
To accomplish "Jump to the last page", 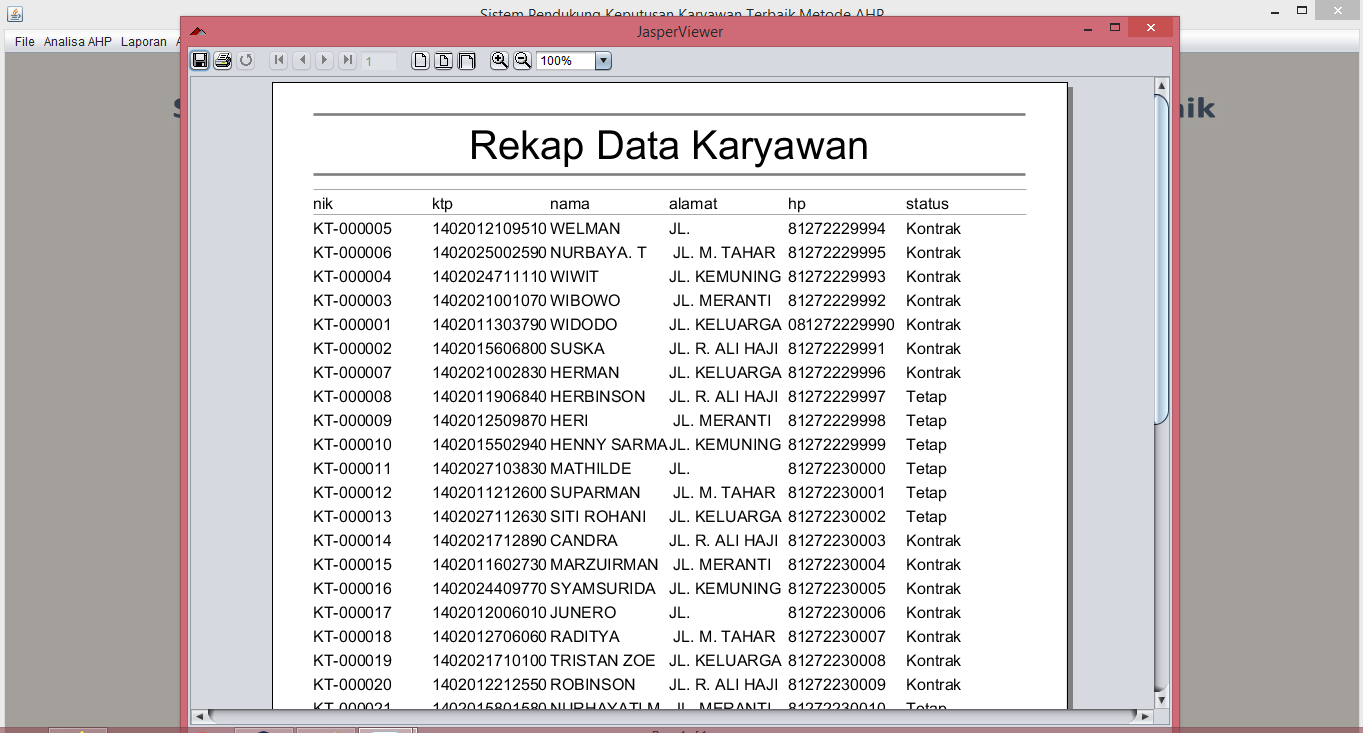I will click(x=347, y=60).
